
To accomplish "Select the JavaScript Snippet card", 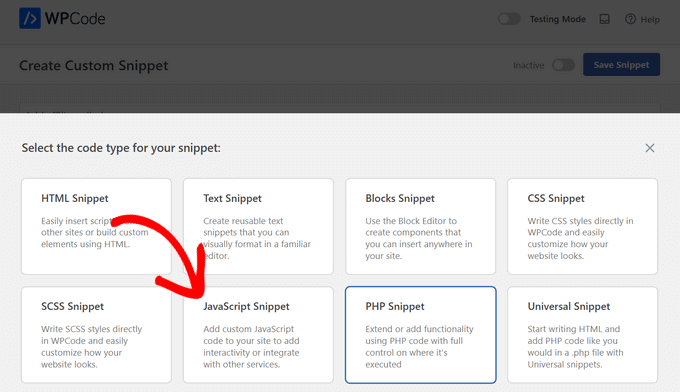I will (x=258, y=335).
